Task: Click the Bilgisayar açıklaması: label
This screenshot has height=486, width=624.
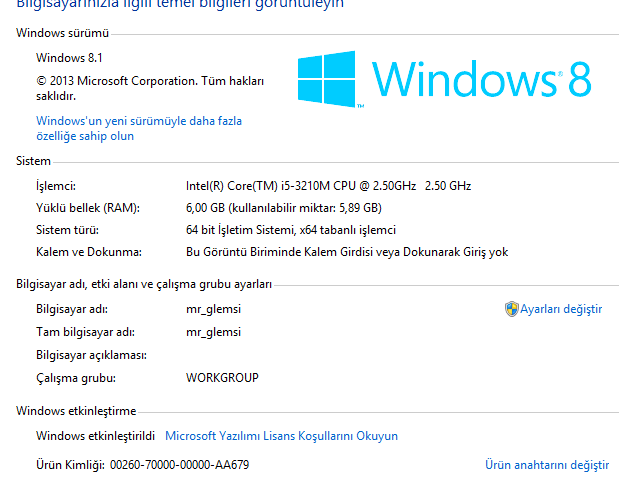Action: pos(91,355)
